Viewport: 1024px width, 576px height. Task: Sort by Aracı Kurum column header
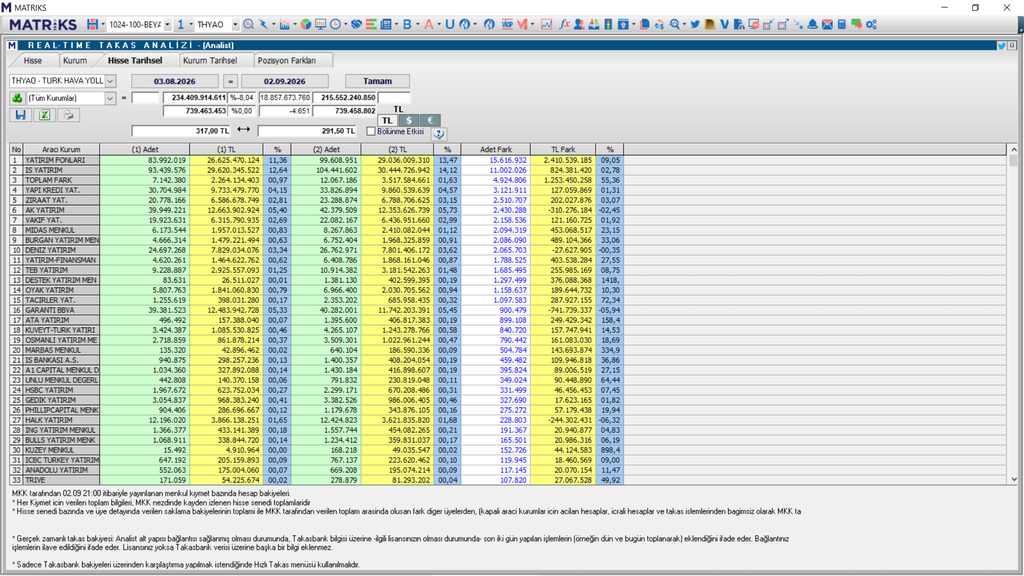[61, 150]
